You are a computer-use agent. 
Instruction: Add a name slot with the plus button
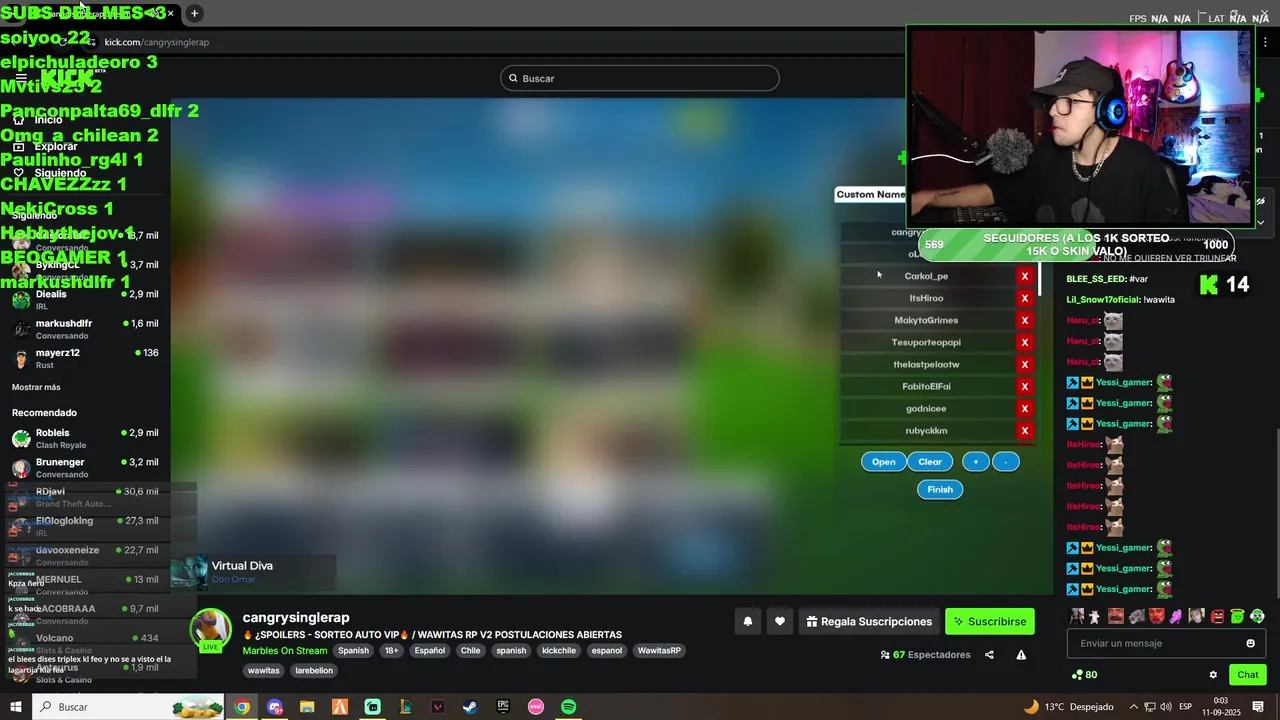976,461
